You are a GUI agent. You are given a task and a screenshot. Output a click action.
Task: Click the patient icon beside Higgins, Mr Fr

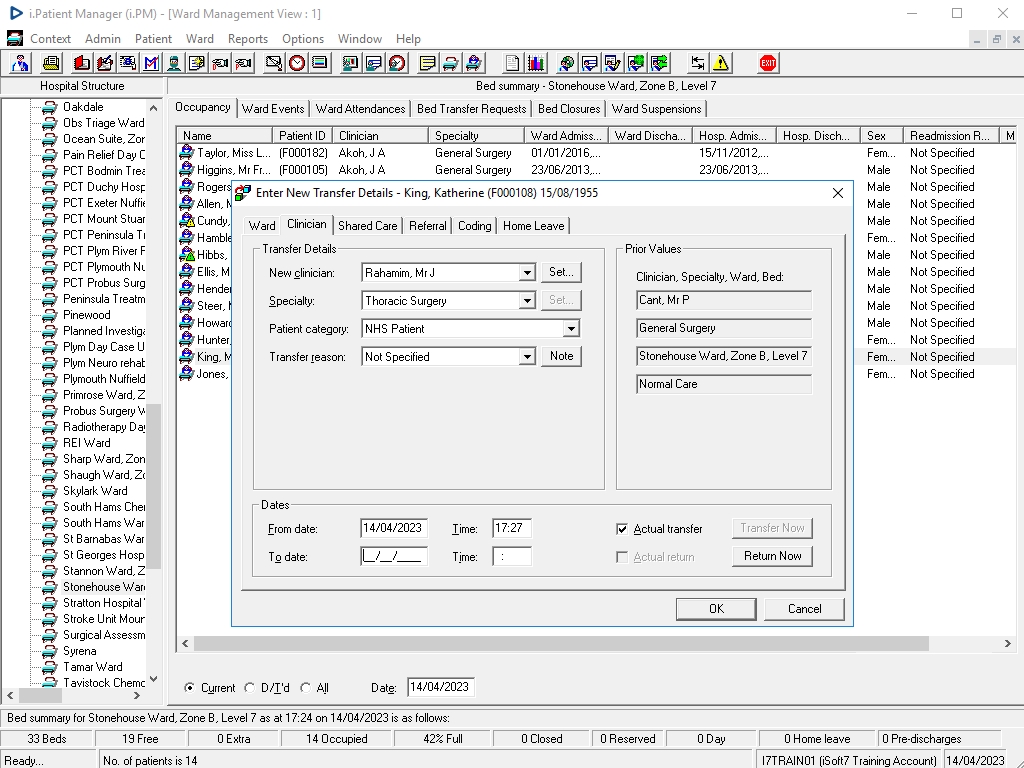[187, 170]
